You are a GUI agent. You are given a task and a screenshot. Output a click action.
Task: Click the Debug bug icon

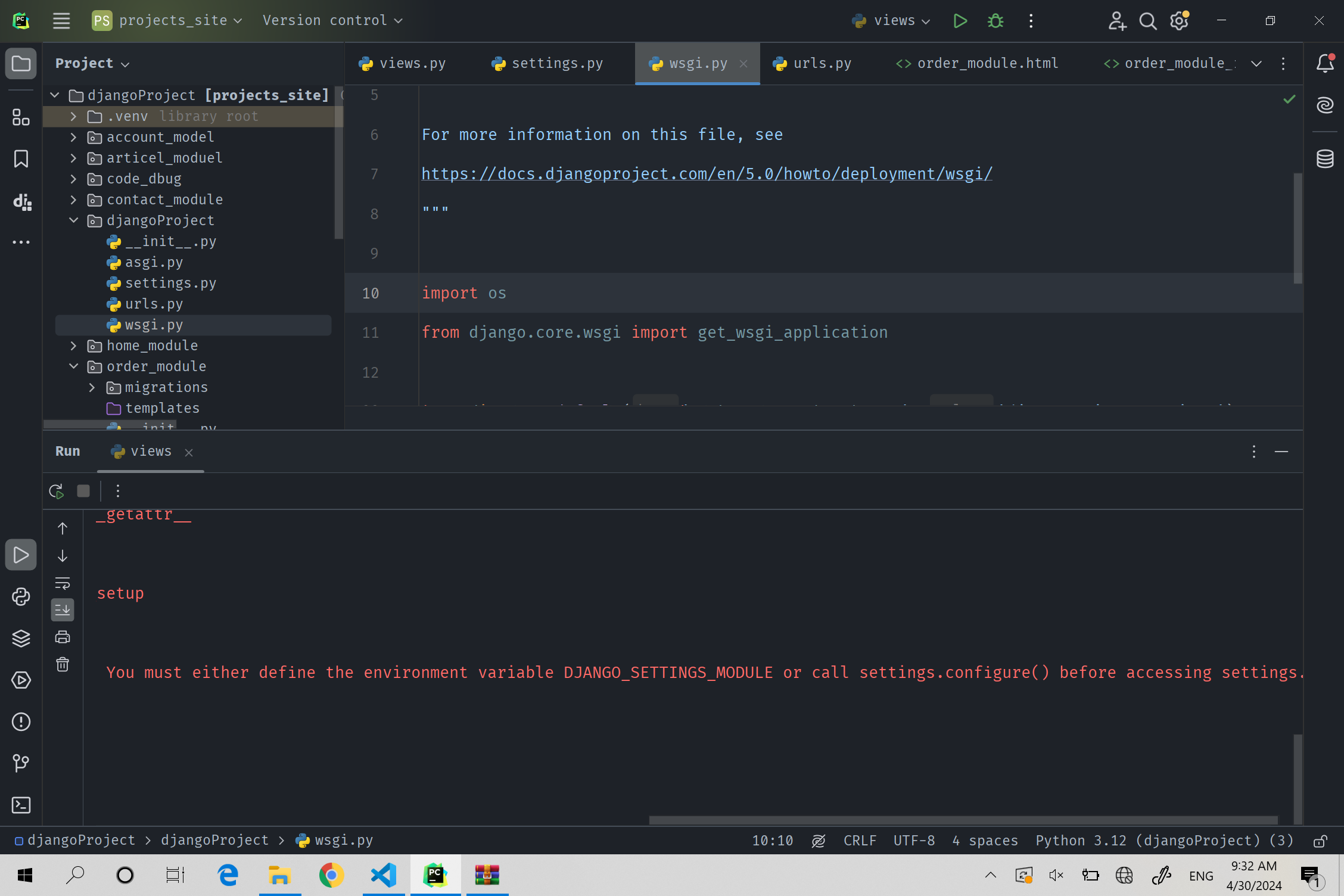click(995, 21)
